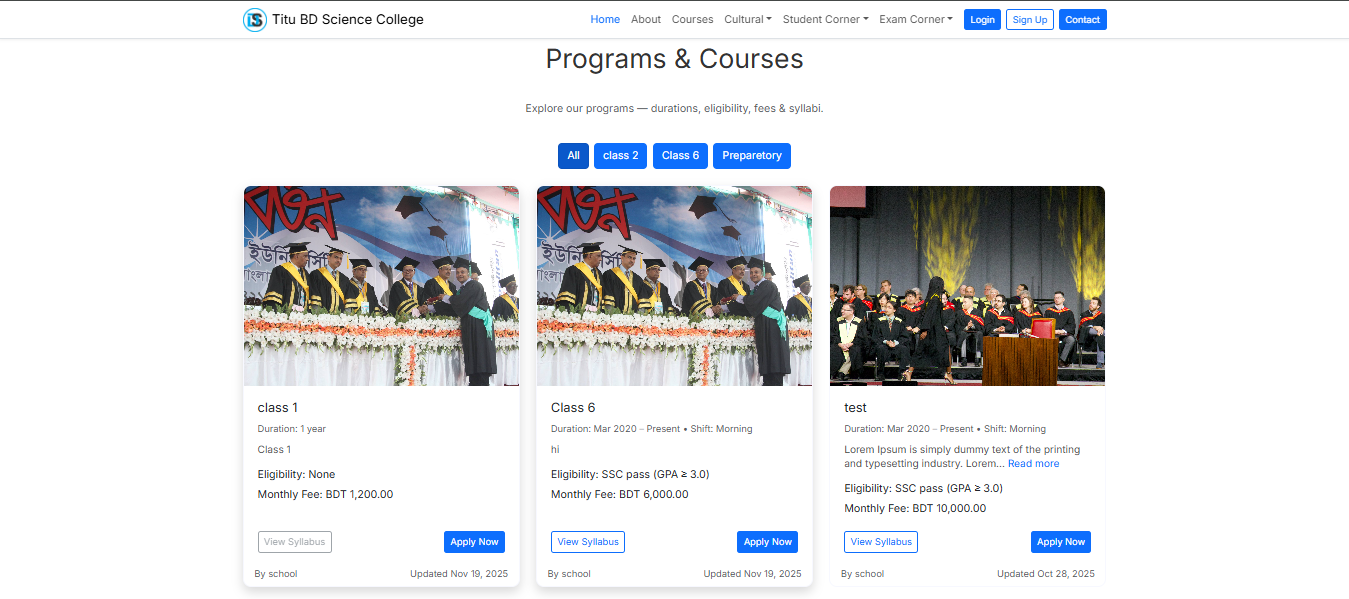Click 'hi' description in Class 6 card
The height and width of the screenshot is (599, 1349).
tap(555, 450)
